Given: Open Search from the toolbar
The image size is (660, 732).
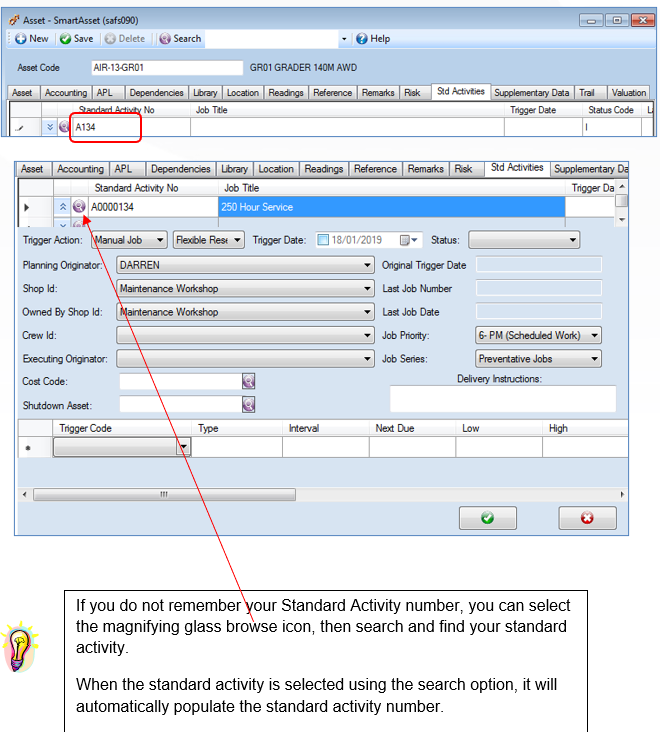Looking at the screenshot, I should (x=180, y=39).
